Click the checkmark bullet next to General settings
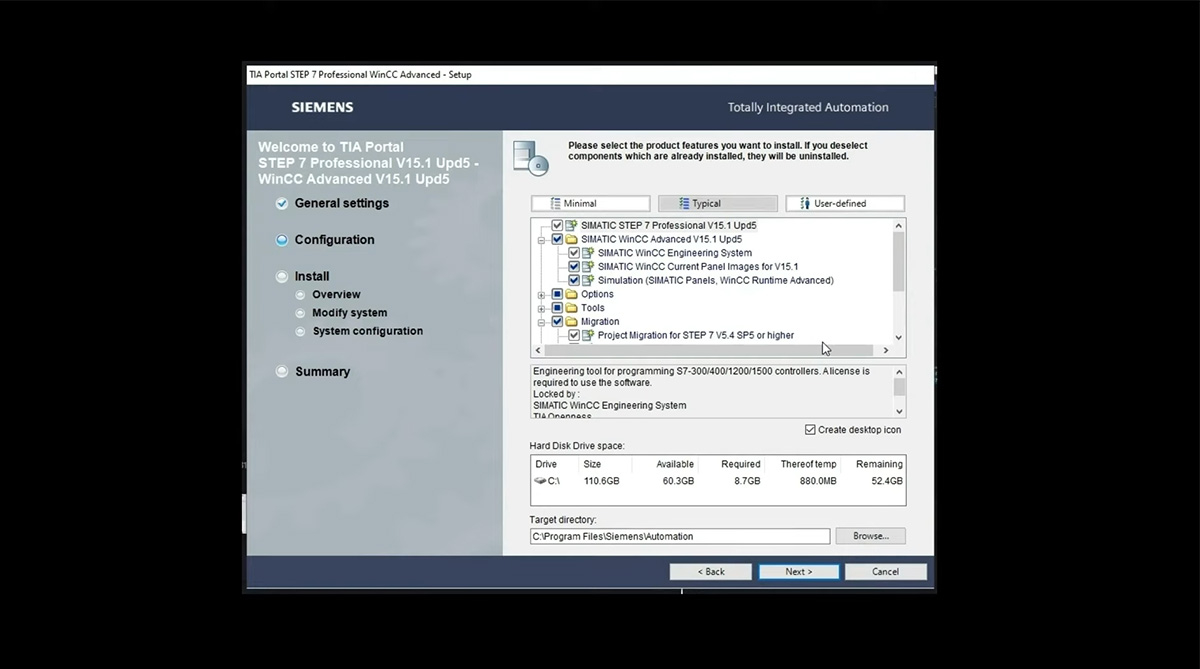Viewport: 1200px width, 669px height. point(282,203)
